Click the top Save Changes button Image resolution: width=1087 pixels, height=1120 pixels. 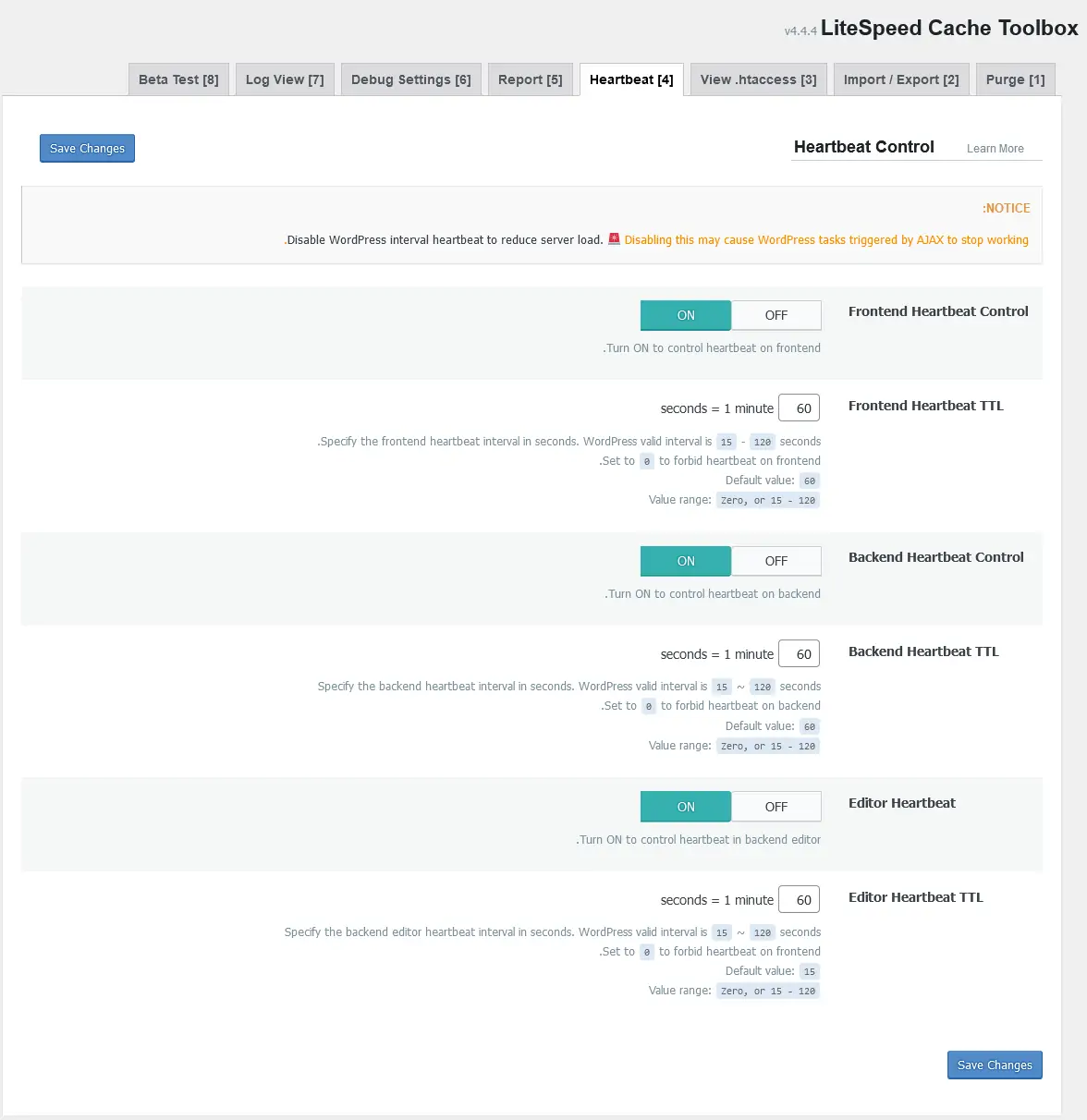click(x=87, y=148)
